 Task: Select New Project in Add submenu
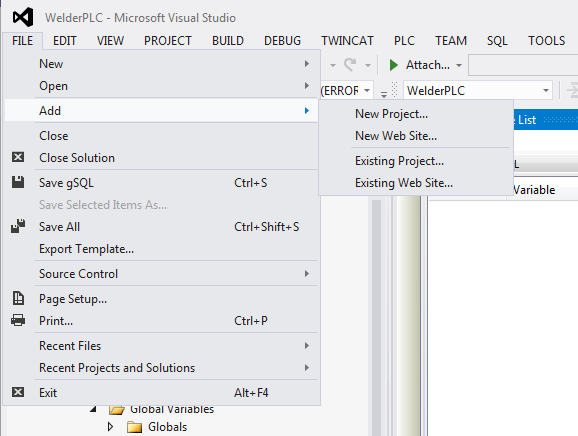(x=416, y=114)
